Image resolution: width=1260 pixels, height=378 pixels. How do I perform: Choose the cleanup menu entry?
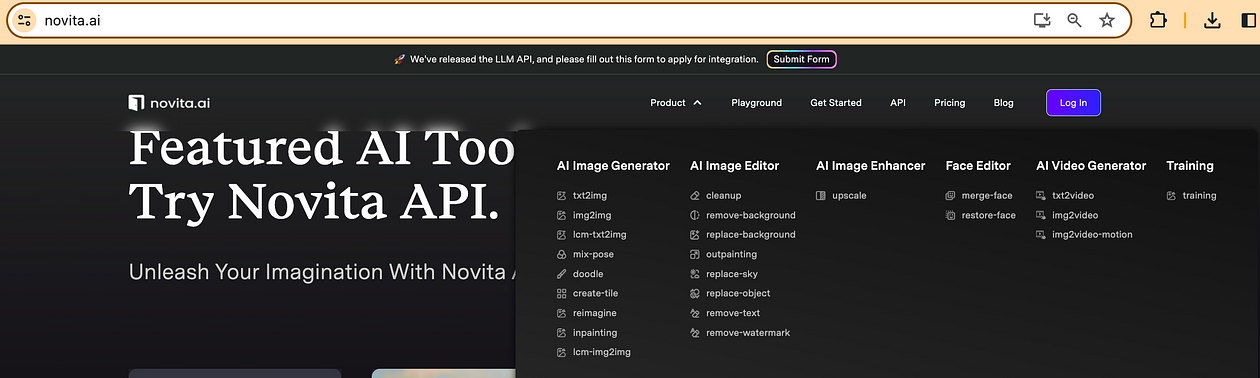coord(724,196)
